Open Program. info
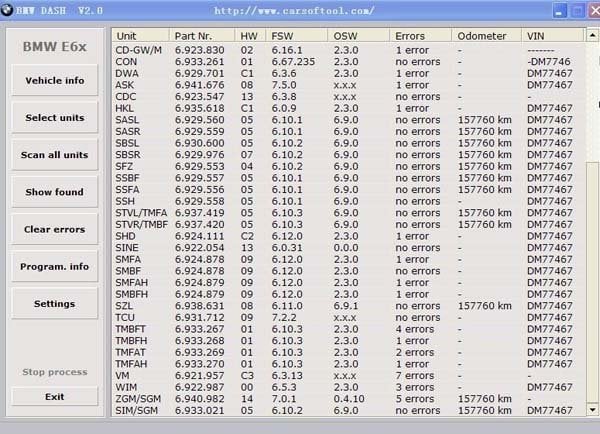The height and width of the screenshot is (434, 600). (x=55, y=266)
